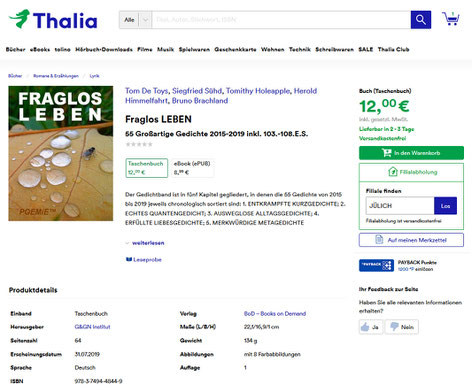Click the thumbs-down Nein button
This screenshot has height=392, width=472.
pos(402,327)
